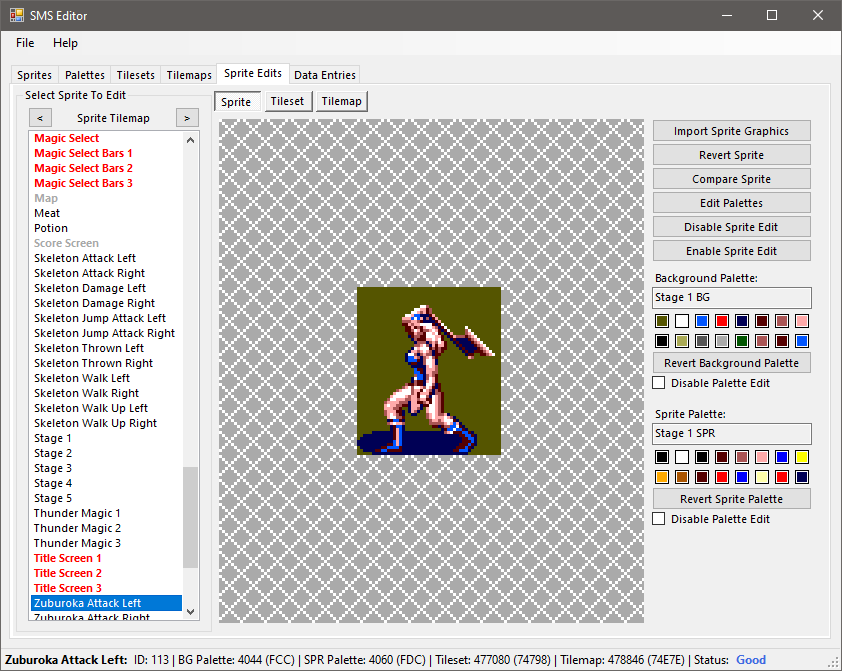Image resolution: width=842 pixels, height=671 pixels.
Task: Click the sprite list scroll-down arrow
Action: point(190,611)
